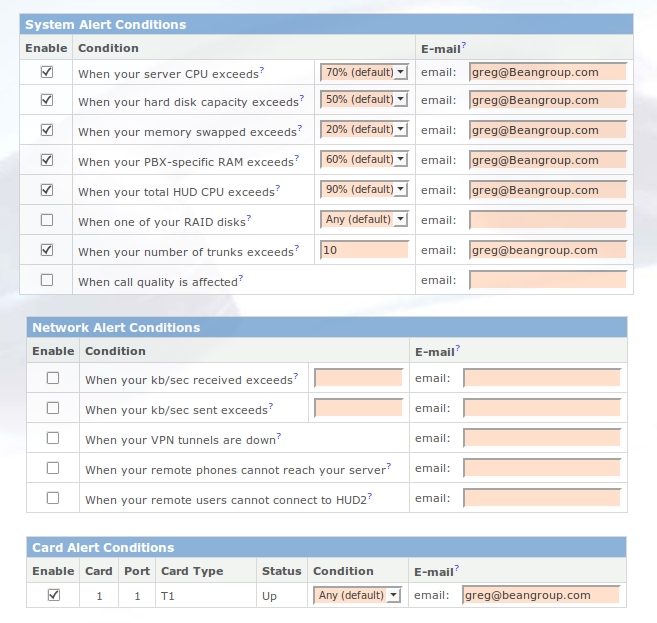Click help icon beside System E-mail header
This screenshot has height=623, width=657.
click(464, 45)
